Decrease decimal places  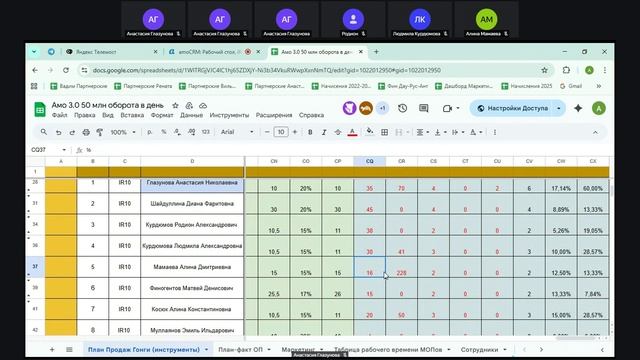click(177, 132)
